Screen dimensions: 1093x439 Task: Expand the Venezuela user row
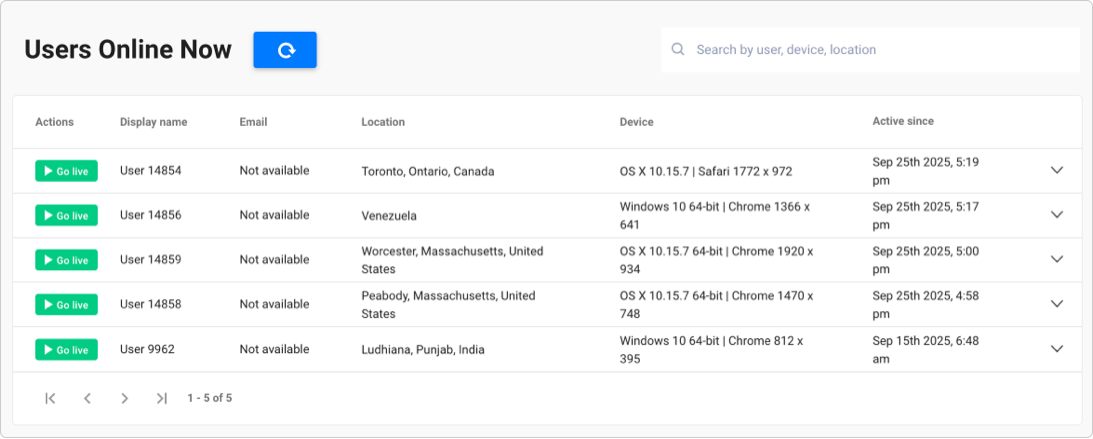click(x=1057, y=215)
